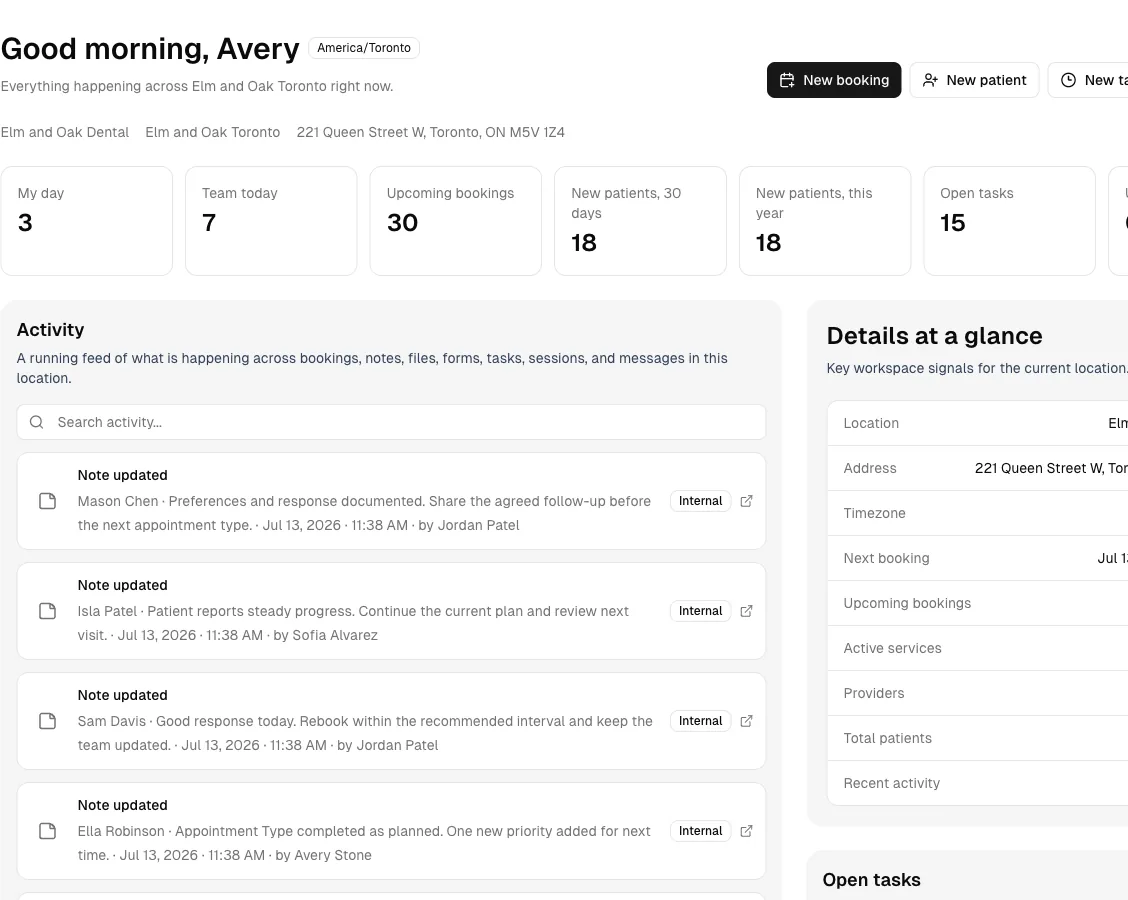Screen dimensions: 1128x900
Task: Click Details at a glance heading
Action: 934,336
